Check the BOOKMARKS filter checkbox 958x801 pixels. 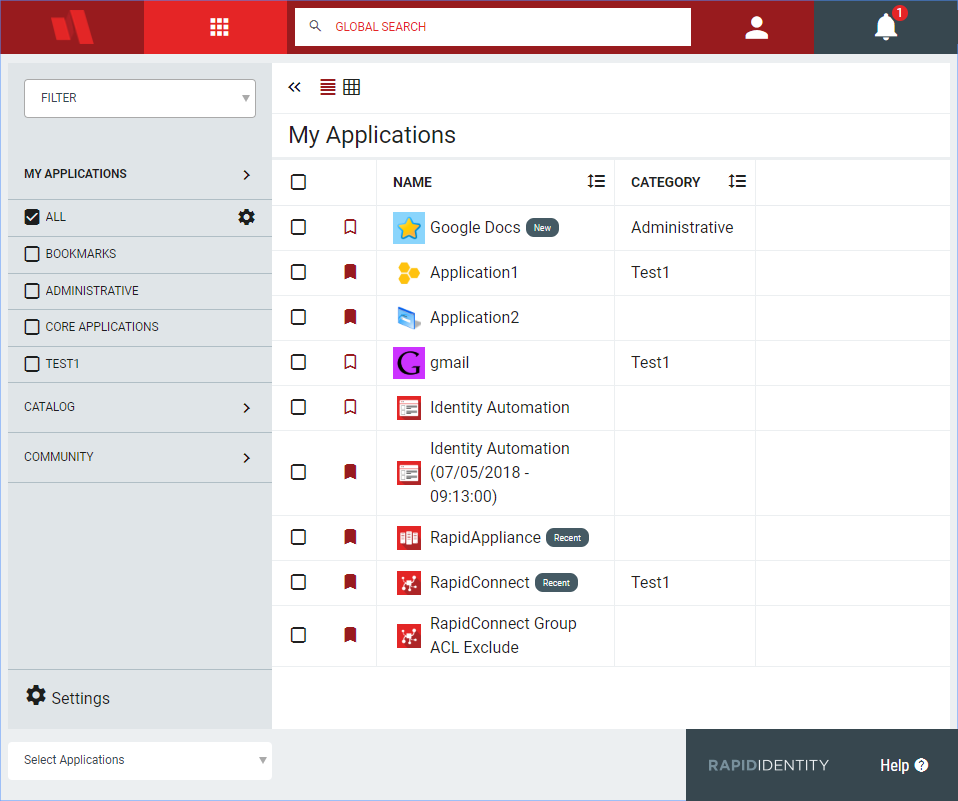tap(32, 254)
